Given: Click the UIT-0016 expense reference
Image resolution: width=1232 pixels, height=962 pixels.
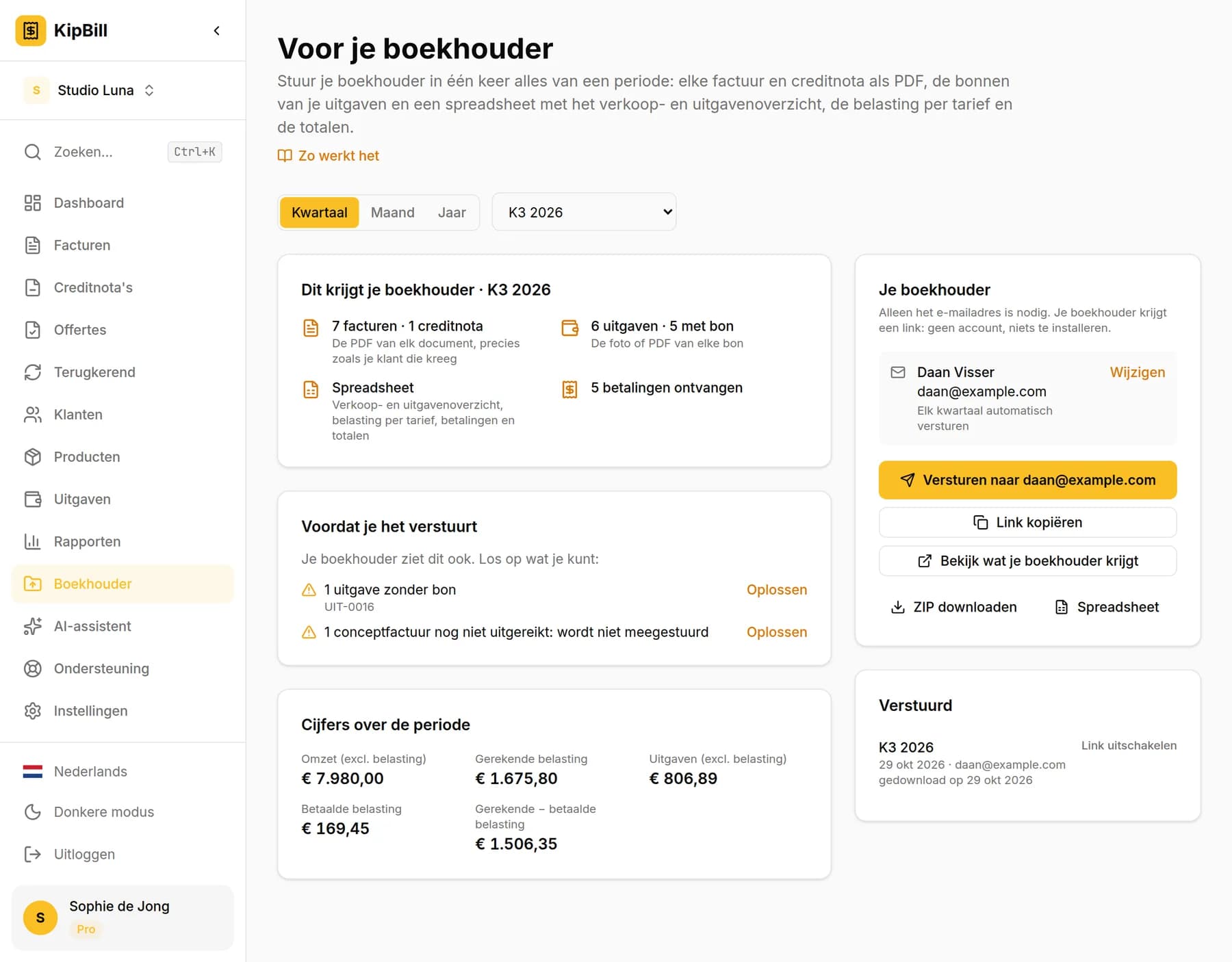Looking at the screenshot, I should tap(349, 607).
